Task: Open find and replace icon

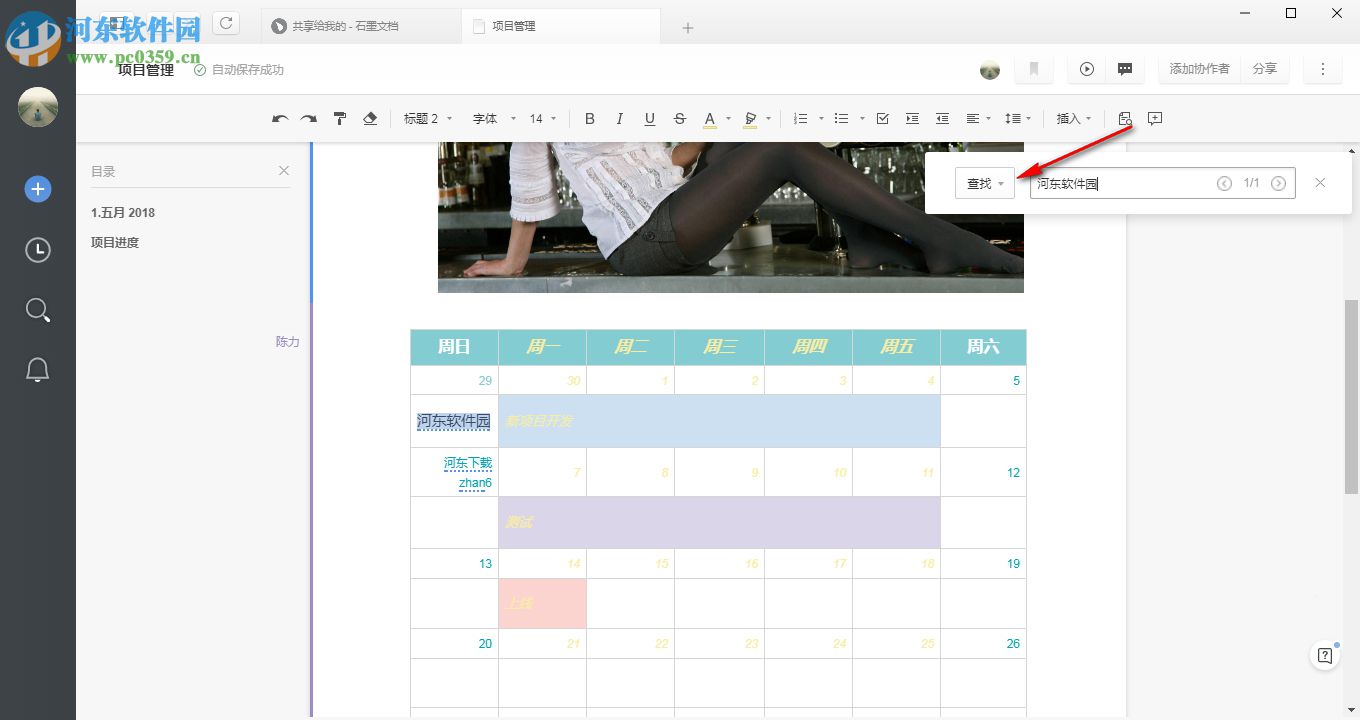Action: [1125, 119]
